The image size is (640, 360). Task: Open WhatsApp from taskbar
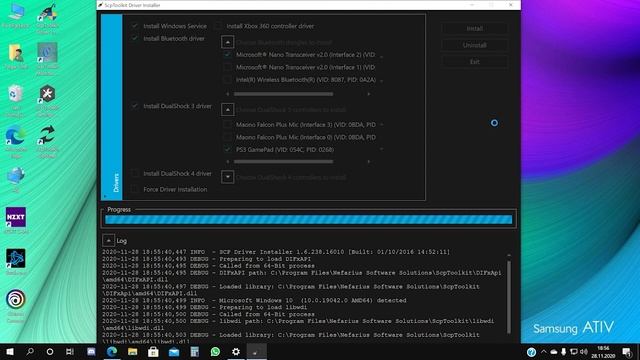215,351
